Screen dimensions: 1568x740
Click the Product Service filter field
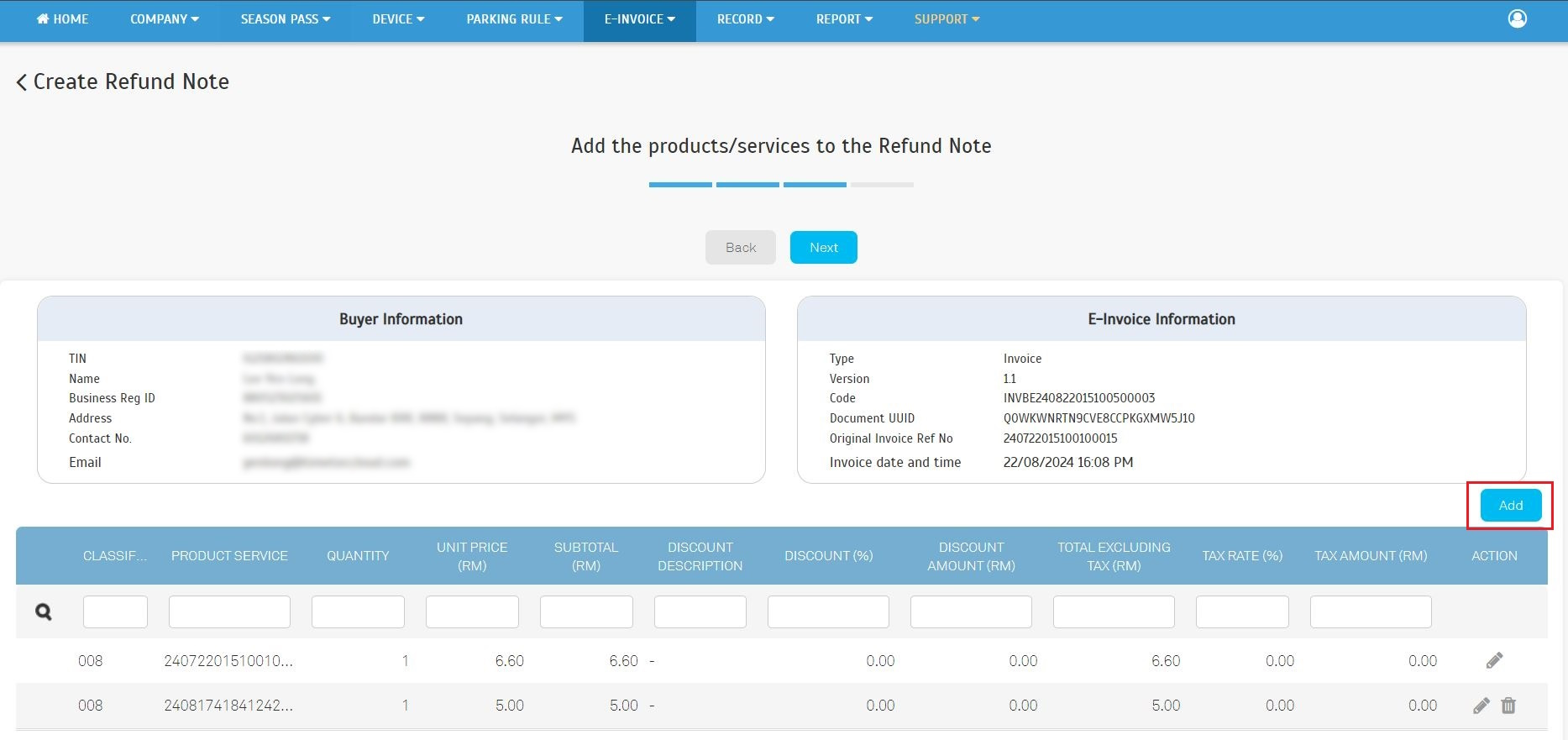229,611
